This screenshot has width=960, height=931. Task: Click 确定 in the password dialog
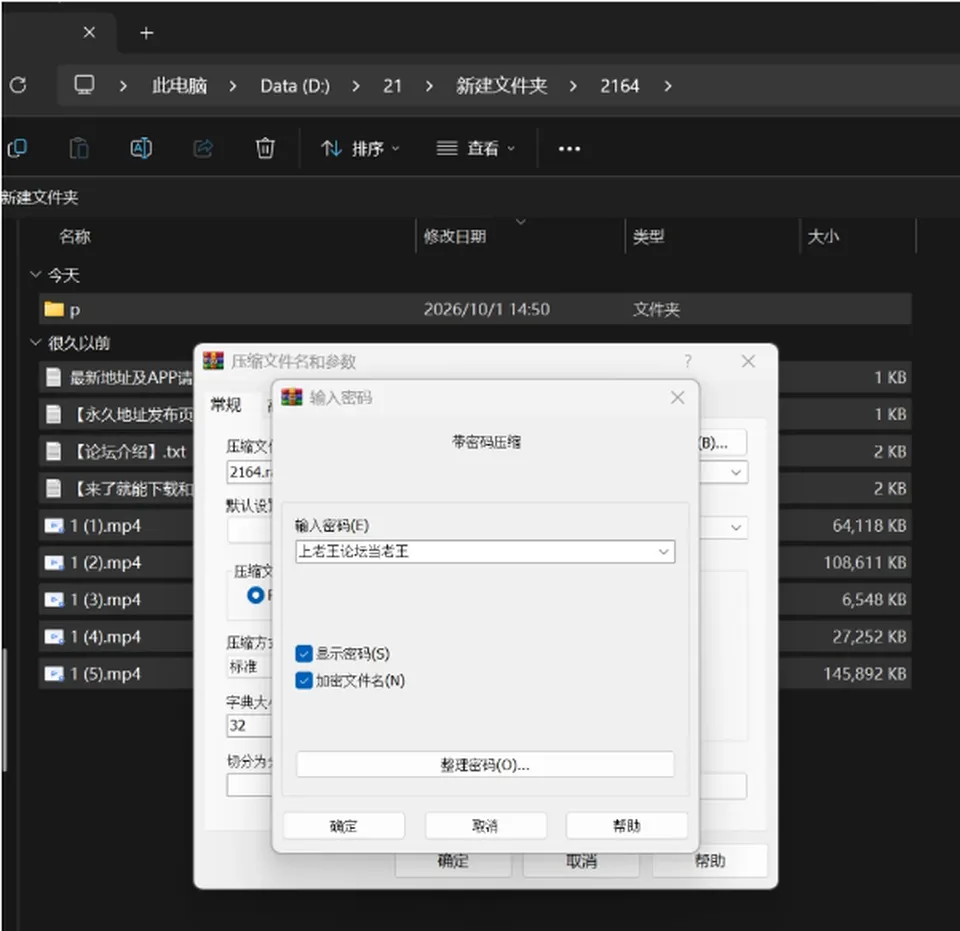[343, 826]
